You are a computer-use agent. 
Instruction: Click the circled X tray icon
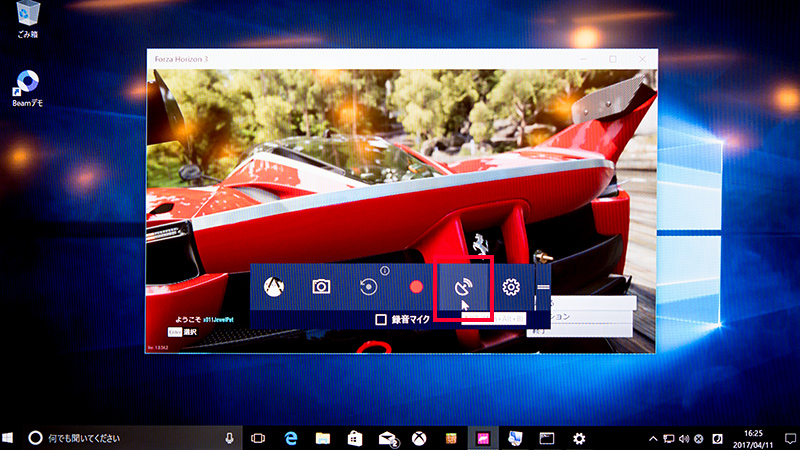[x=699, y=438]
